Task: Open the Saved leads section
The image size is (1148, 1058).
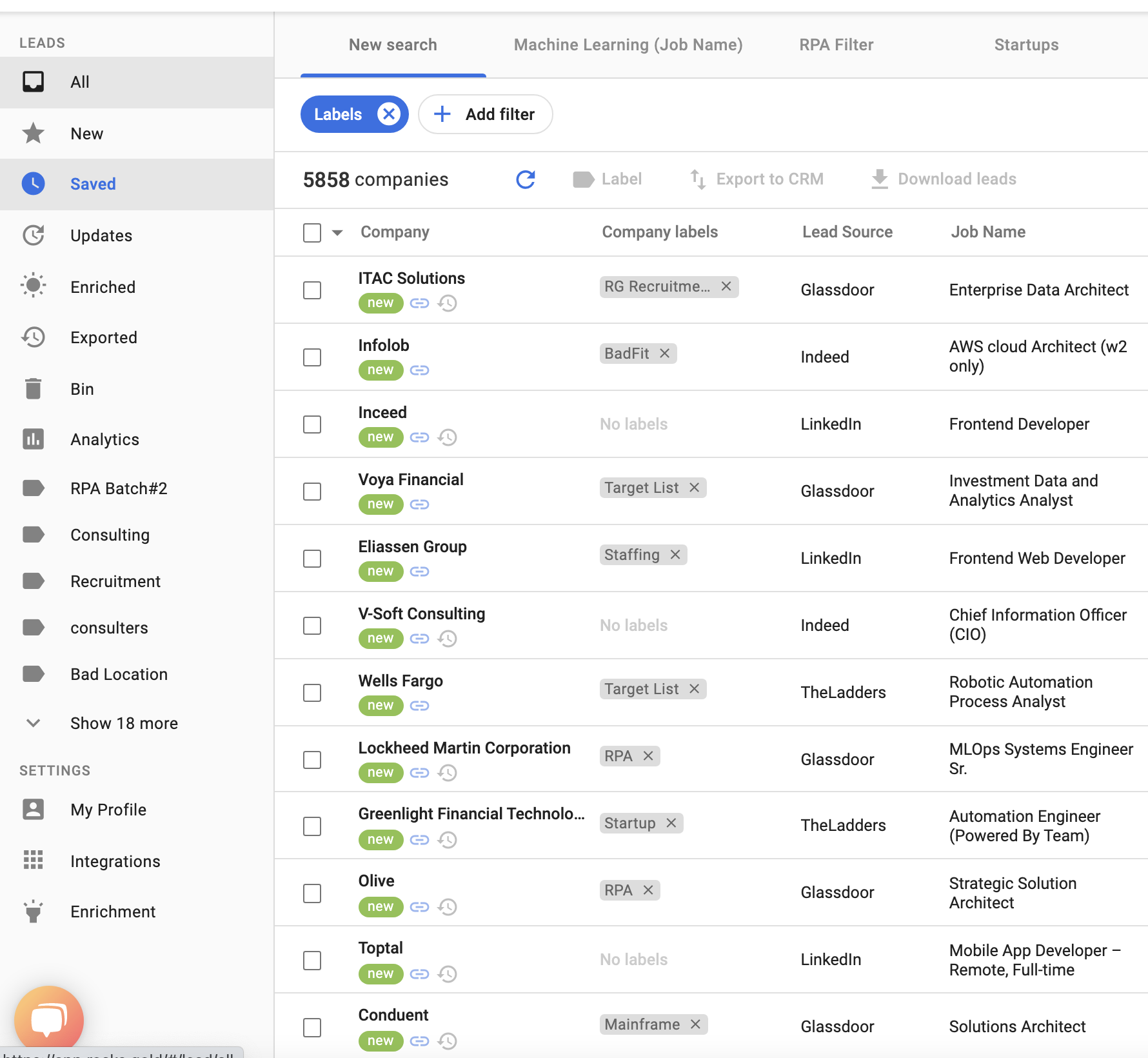Action: 137,185
